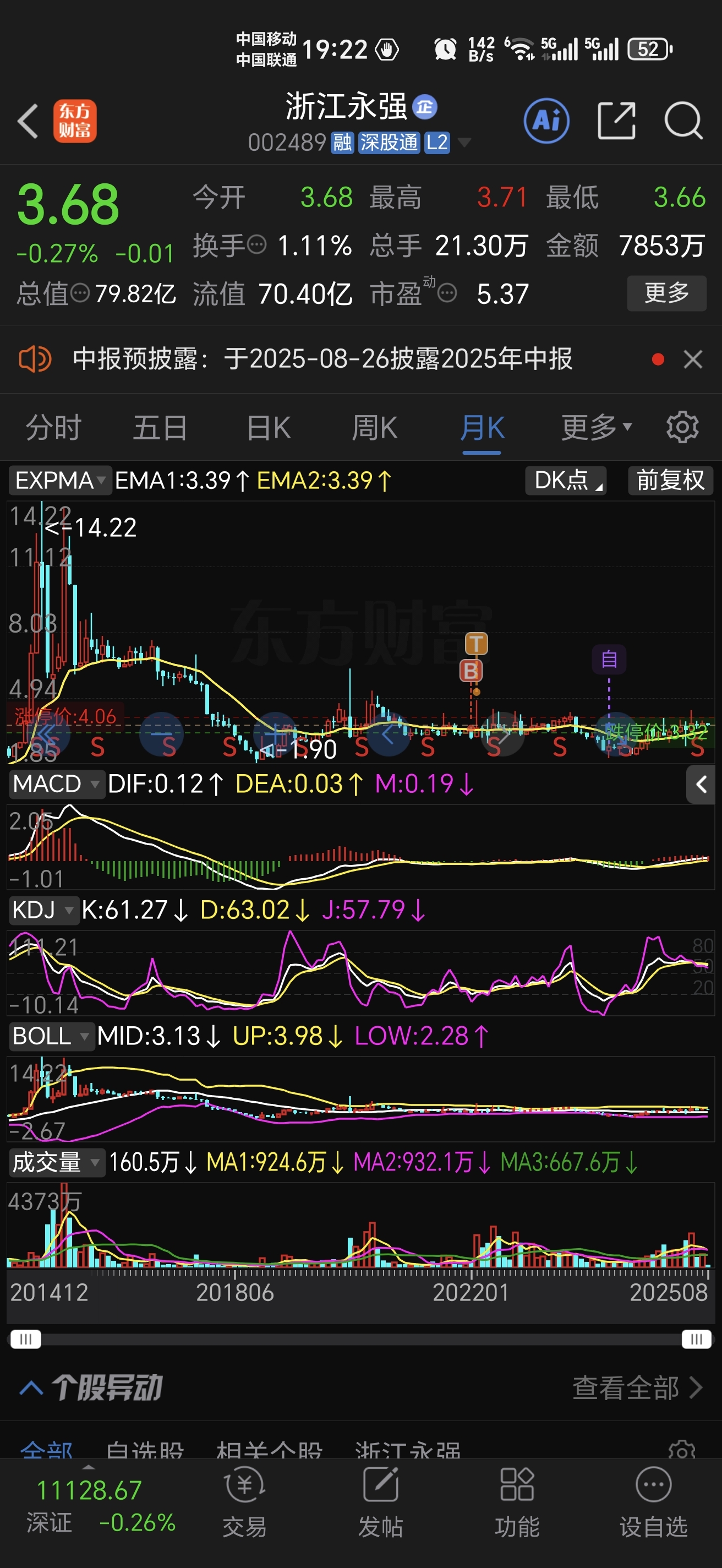The width and height of the screenshot is (722, 1568).
Task: Open 查看全部 link
Action: click(637, 1389)
